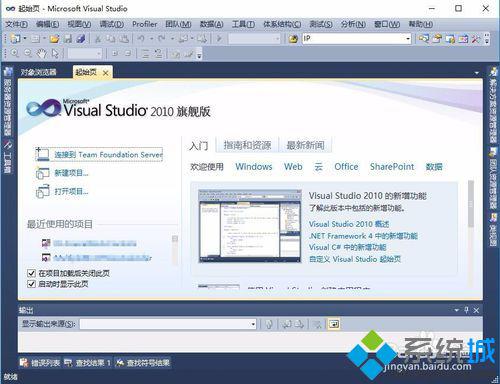500x384 pixels.
Task: Click the Save floppy disk icon
Action: point(68,39)
